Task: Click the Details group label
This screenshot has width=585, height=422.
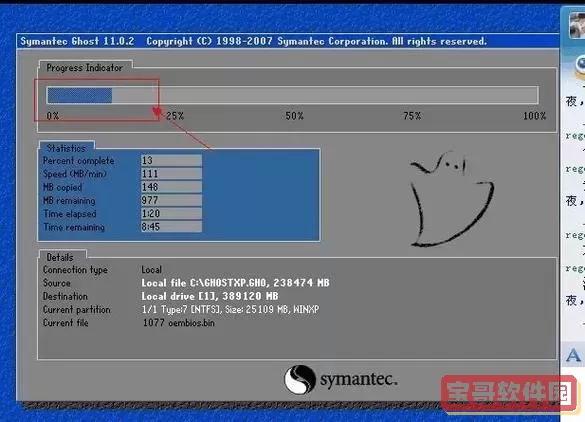Action: tap(60, 257)
